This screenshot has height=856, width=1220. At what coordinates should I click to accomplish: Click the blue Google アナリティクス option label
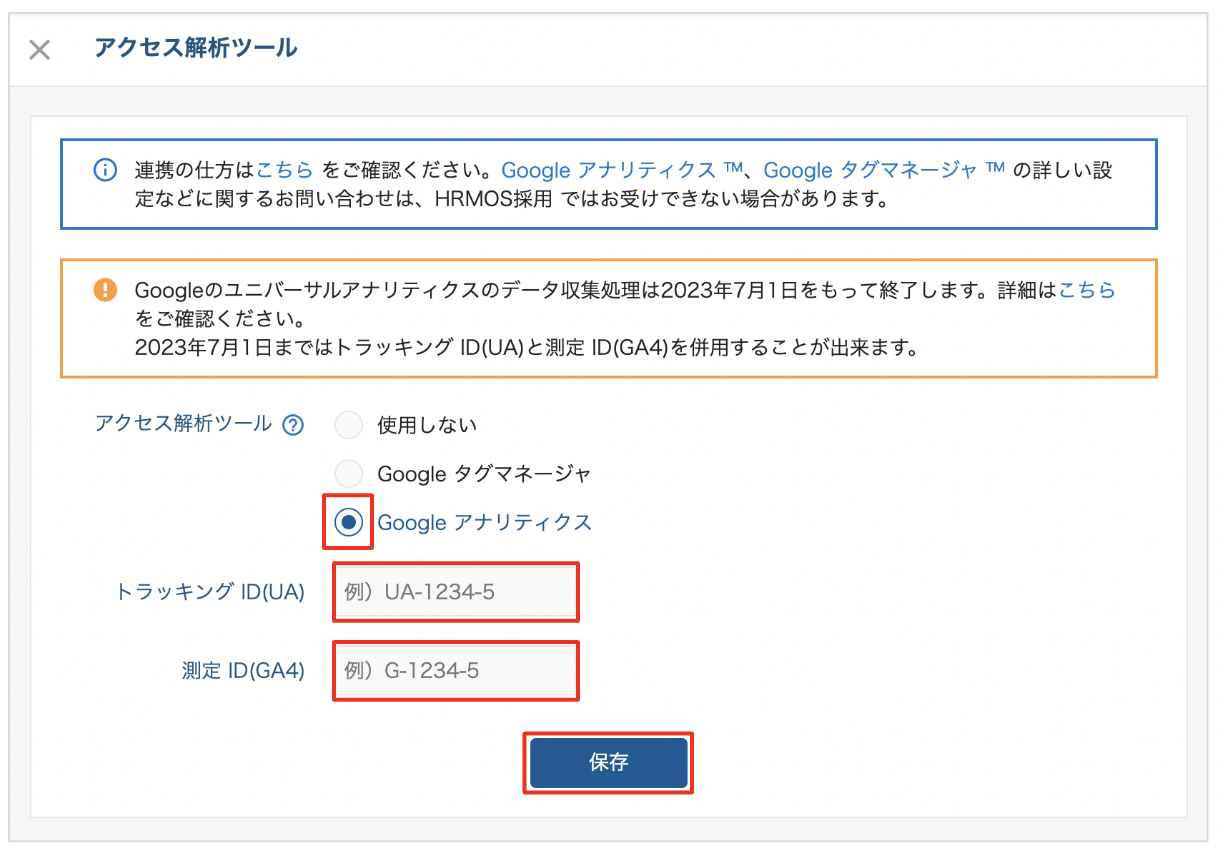click(484, 522)
